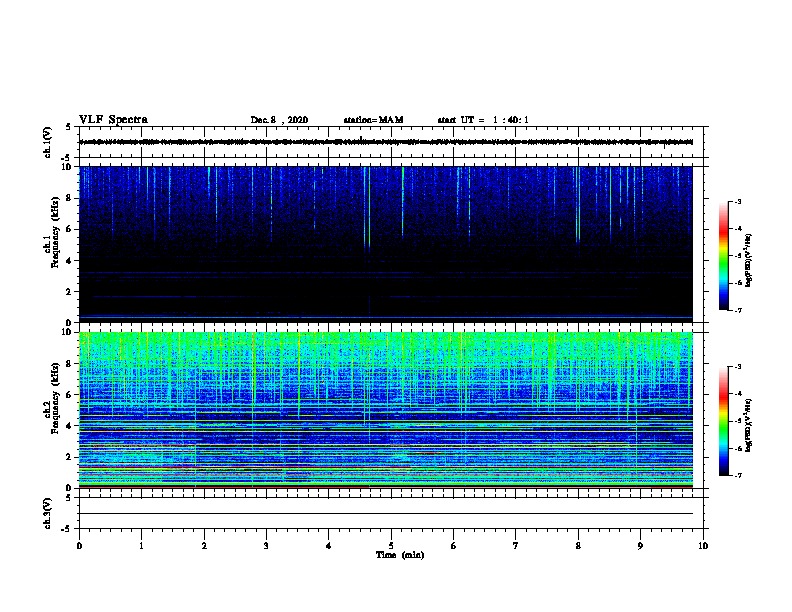Click the ch.1 frequency tick "8"
Viewport: 792px width, 612px height.
[x=69, y=198]
